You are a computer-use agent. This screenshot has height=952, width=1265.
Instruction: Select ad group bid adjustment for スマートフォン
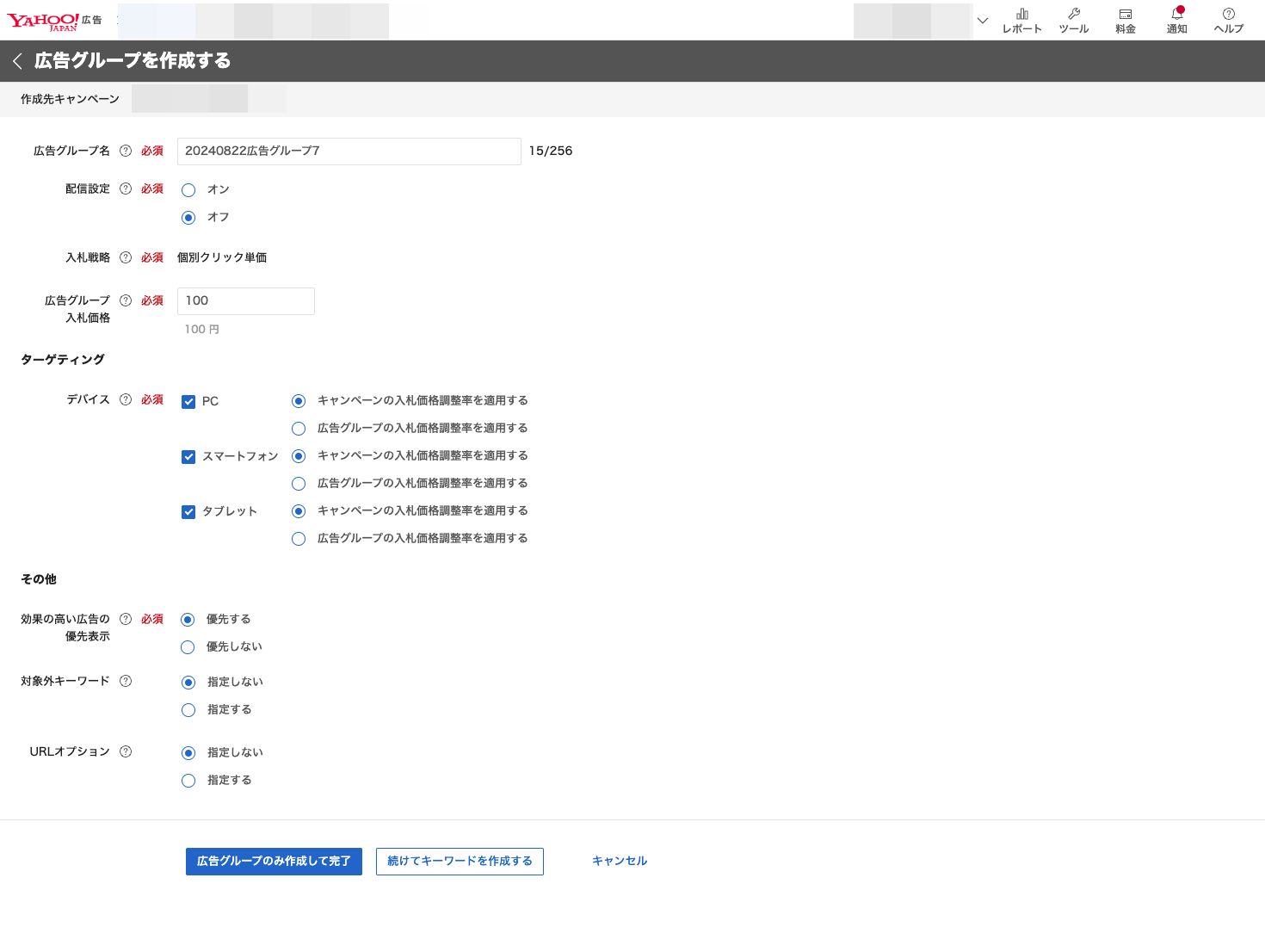coord(299,484)
